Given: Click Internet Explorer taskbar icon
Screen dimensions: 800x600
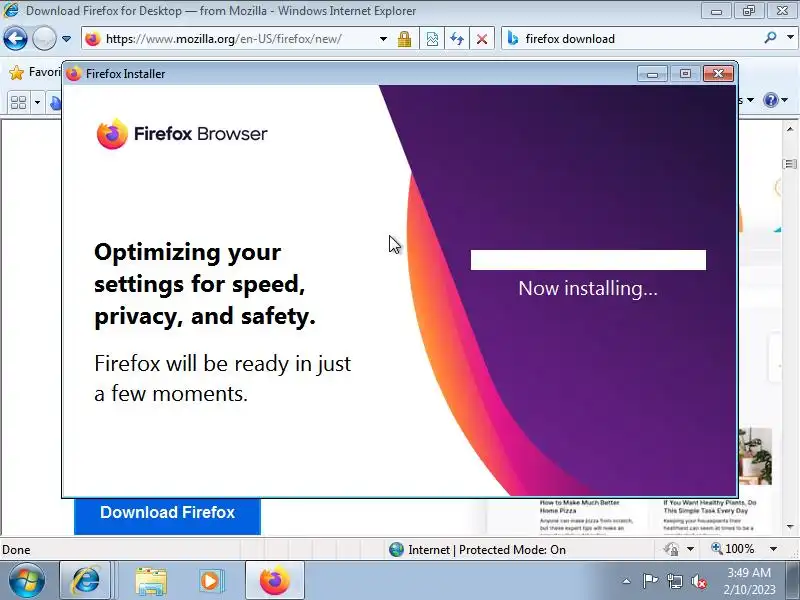Looking at the screenshot, I should tap(86, 581).
